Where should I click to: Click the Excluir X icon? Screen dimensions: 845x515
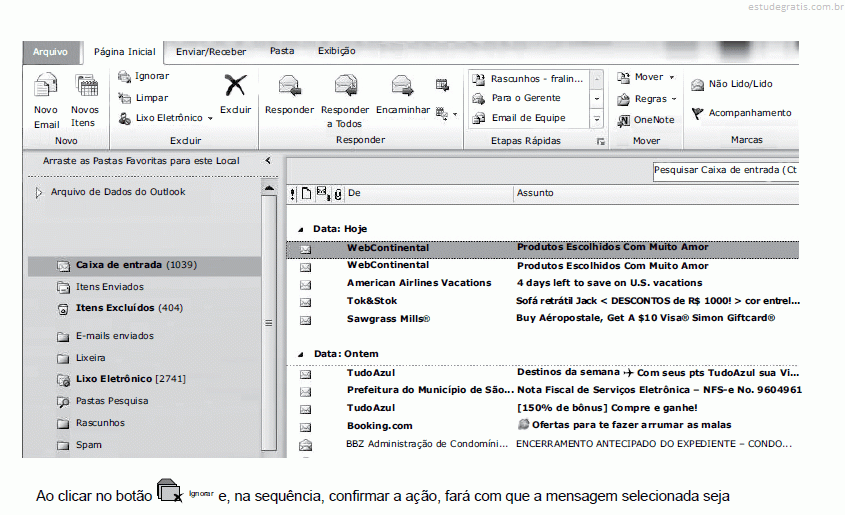pyautogui.click(x=236, y=85)
